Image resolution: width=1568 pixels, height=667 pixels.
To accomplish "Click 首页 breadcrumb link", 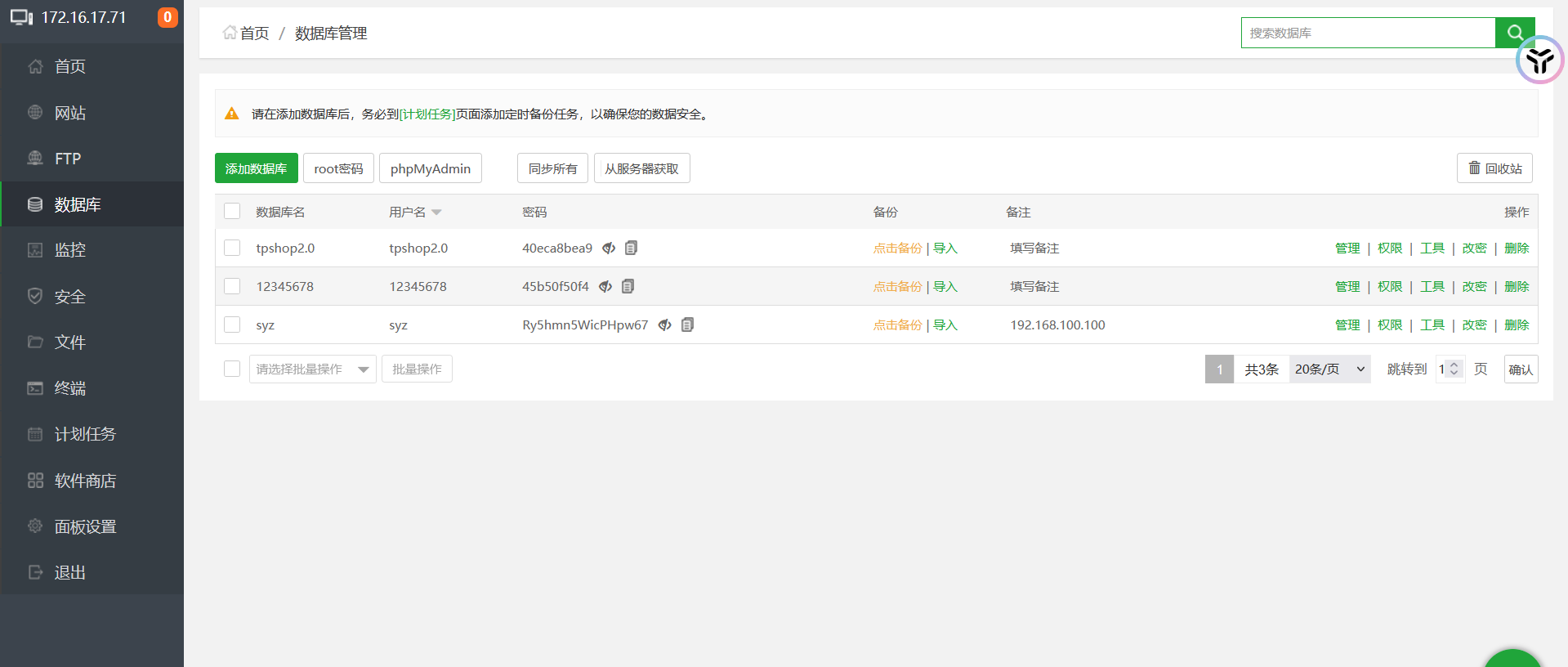I will pyautogui.click(x=254, y=33).
